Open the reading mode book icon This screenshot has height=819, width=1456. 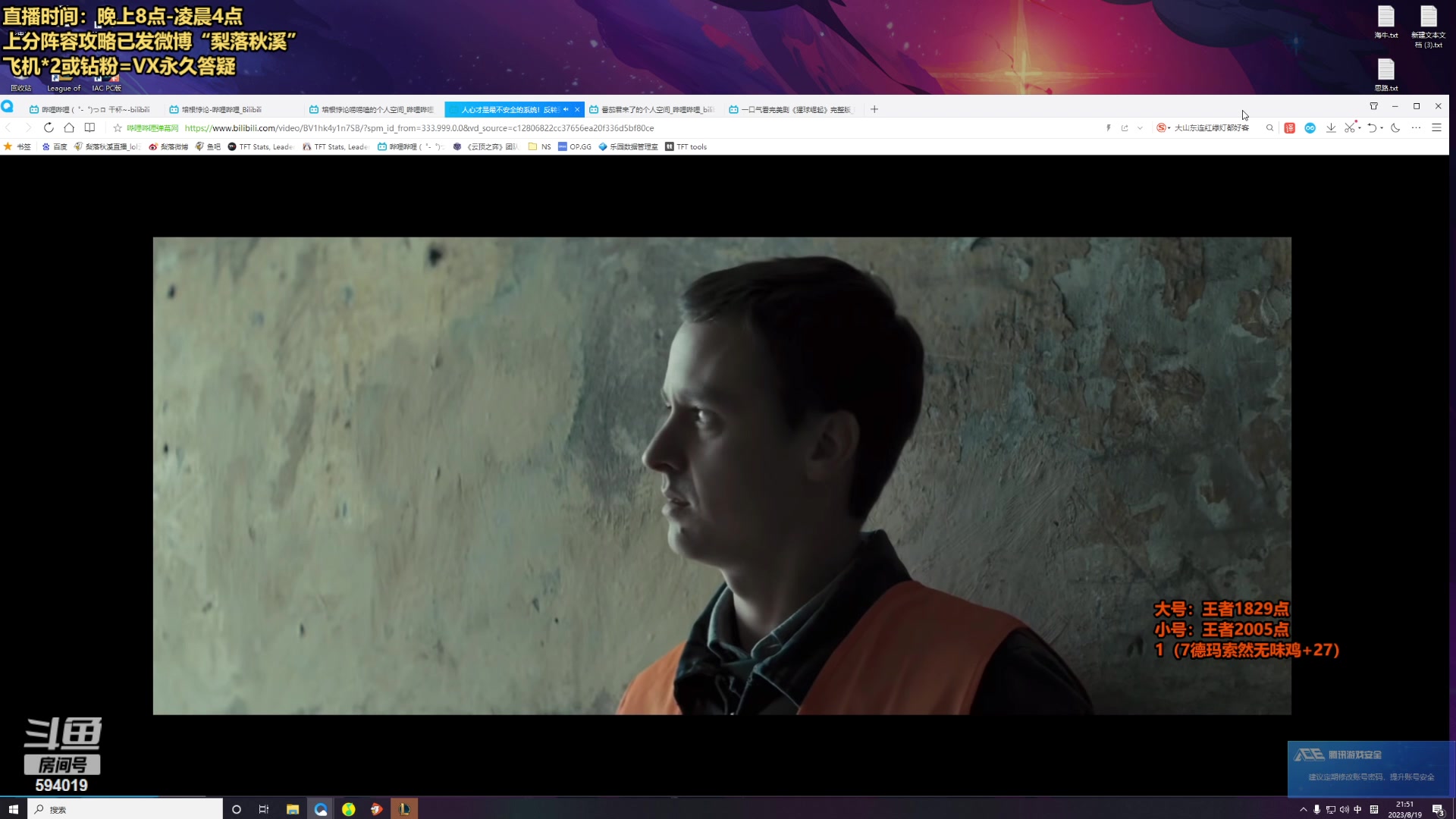click(89, 127)
